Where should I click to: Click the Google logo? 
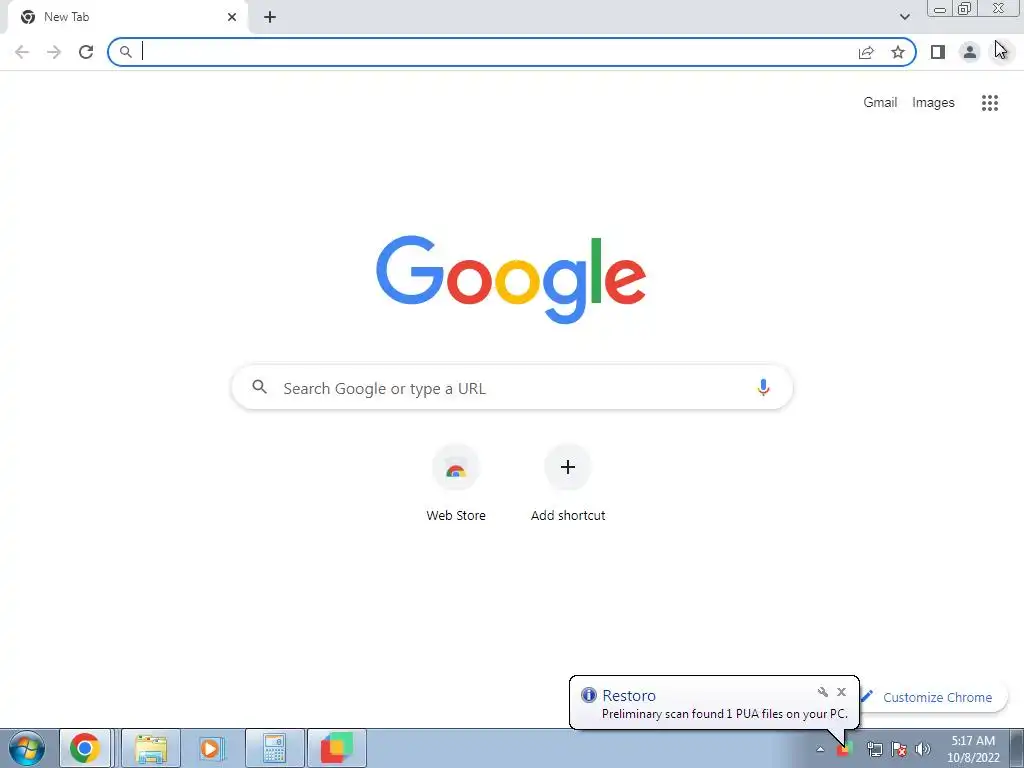coord(511,280)
